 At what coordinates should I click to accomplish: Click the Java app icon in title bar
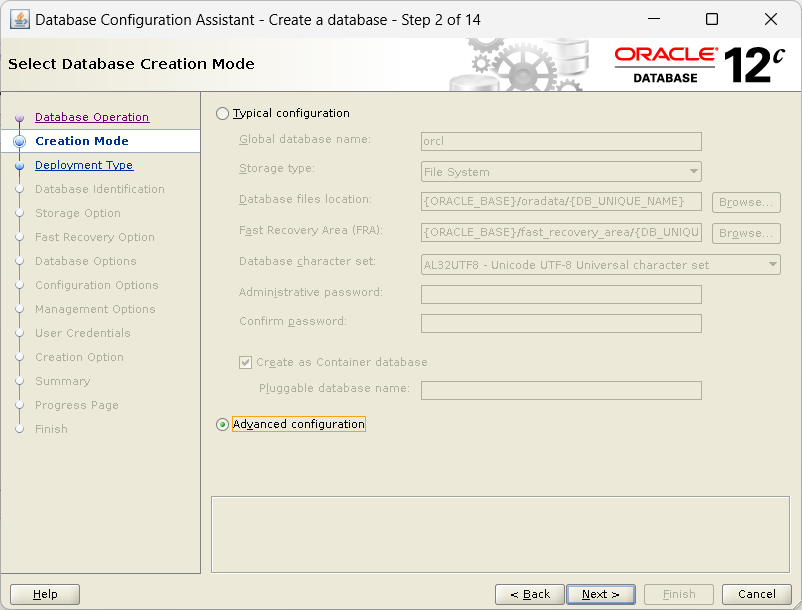(19, 20)
